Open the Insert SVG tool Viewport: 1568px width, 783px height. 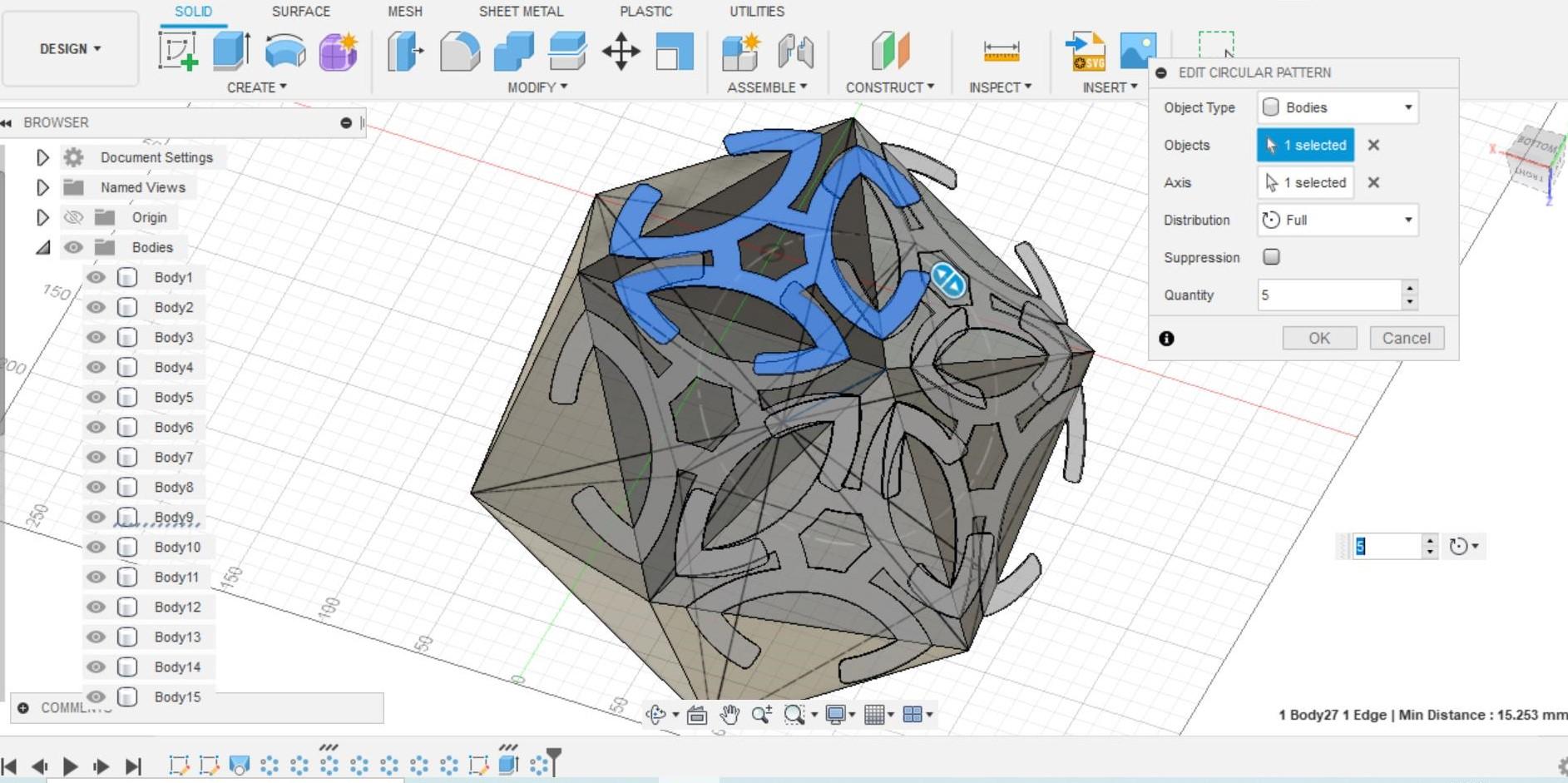click(x=1085, y=52)
